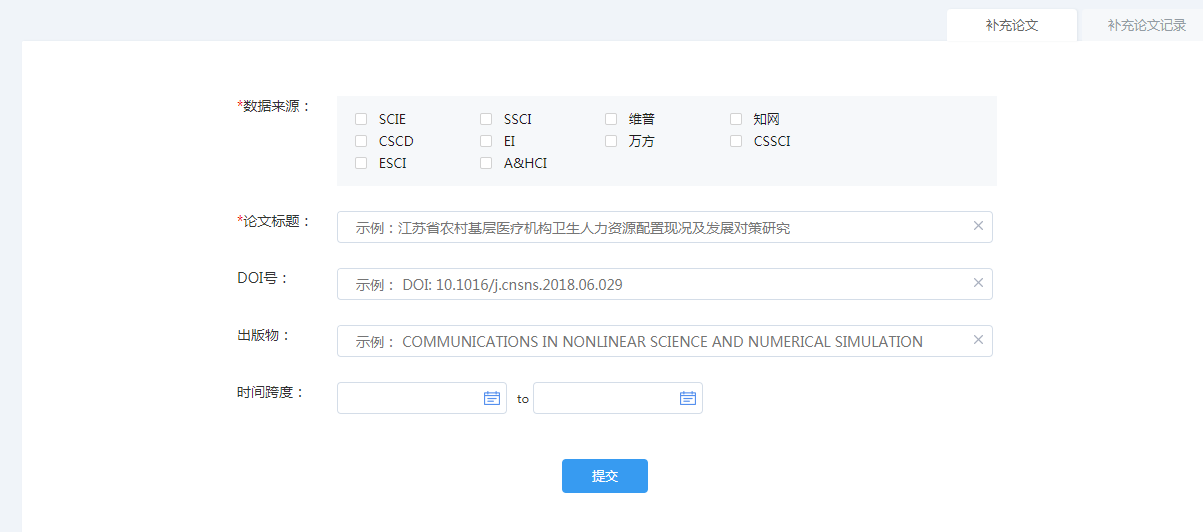
Task: Submit the form with 提交 button
Action: coord(605,476)
